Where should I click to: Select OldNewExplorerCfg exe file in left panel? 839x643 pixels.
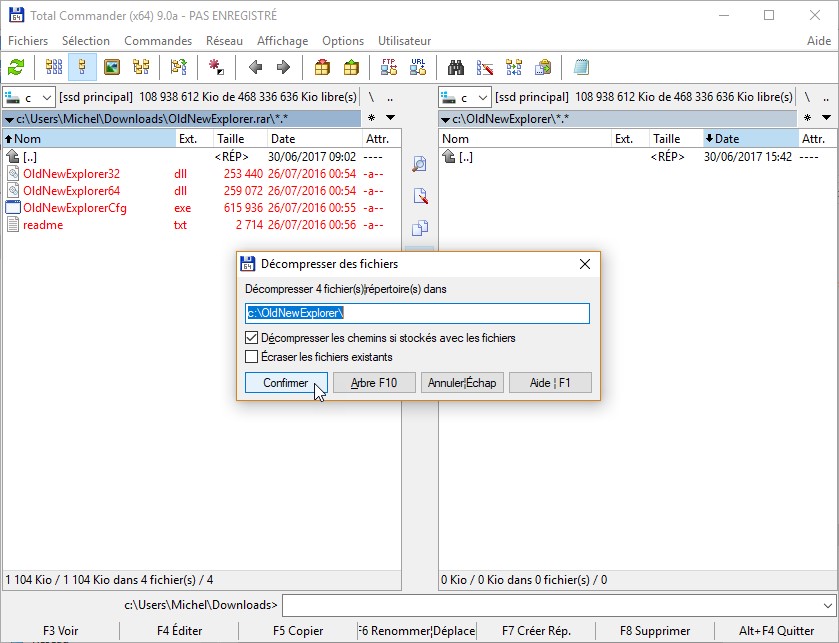(74, 208)
